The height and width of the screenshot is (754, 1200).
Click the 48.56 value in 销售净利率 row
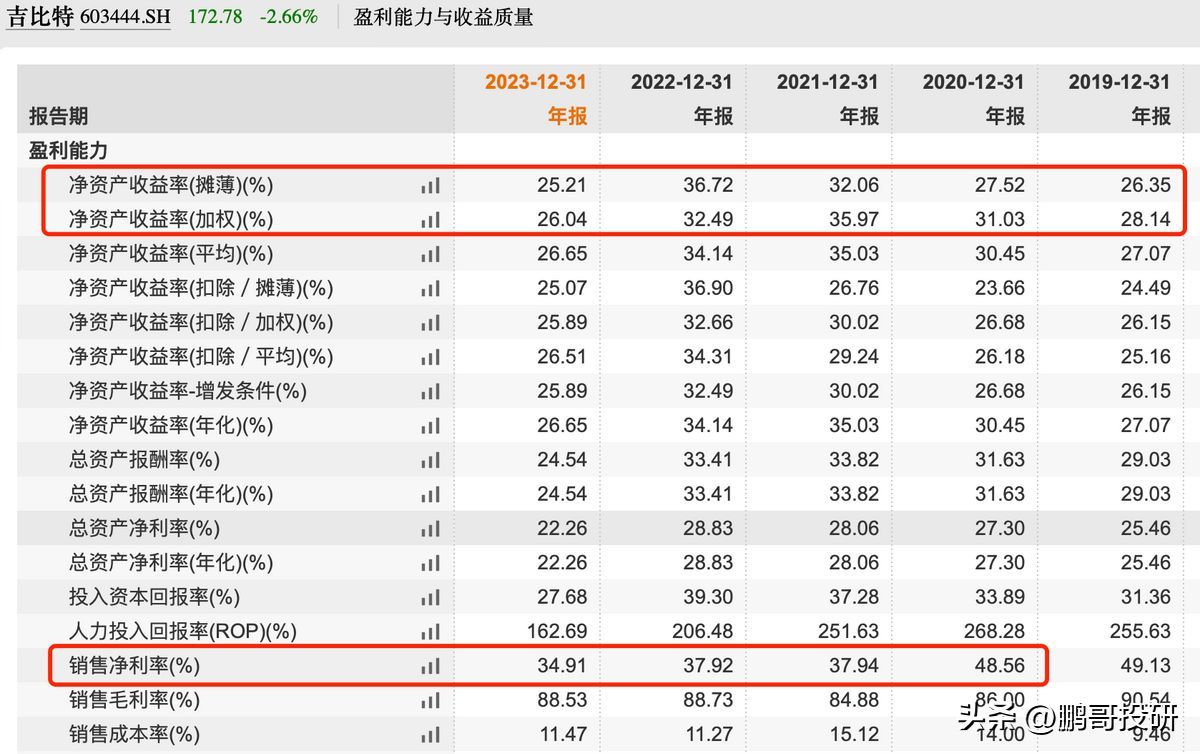click(1000, 666)
